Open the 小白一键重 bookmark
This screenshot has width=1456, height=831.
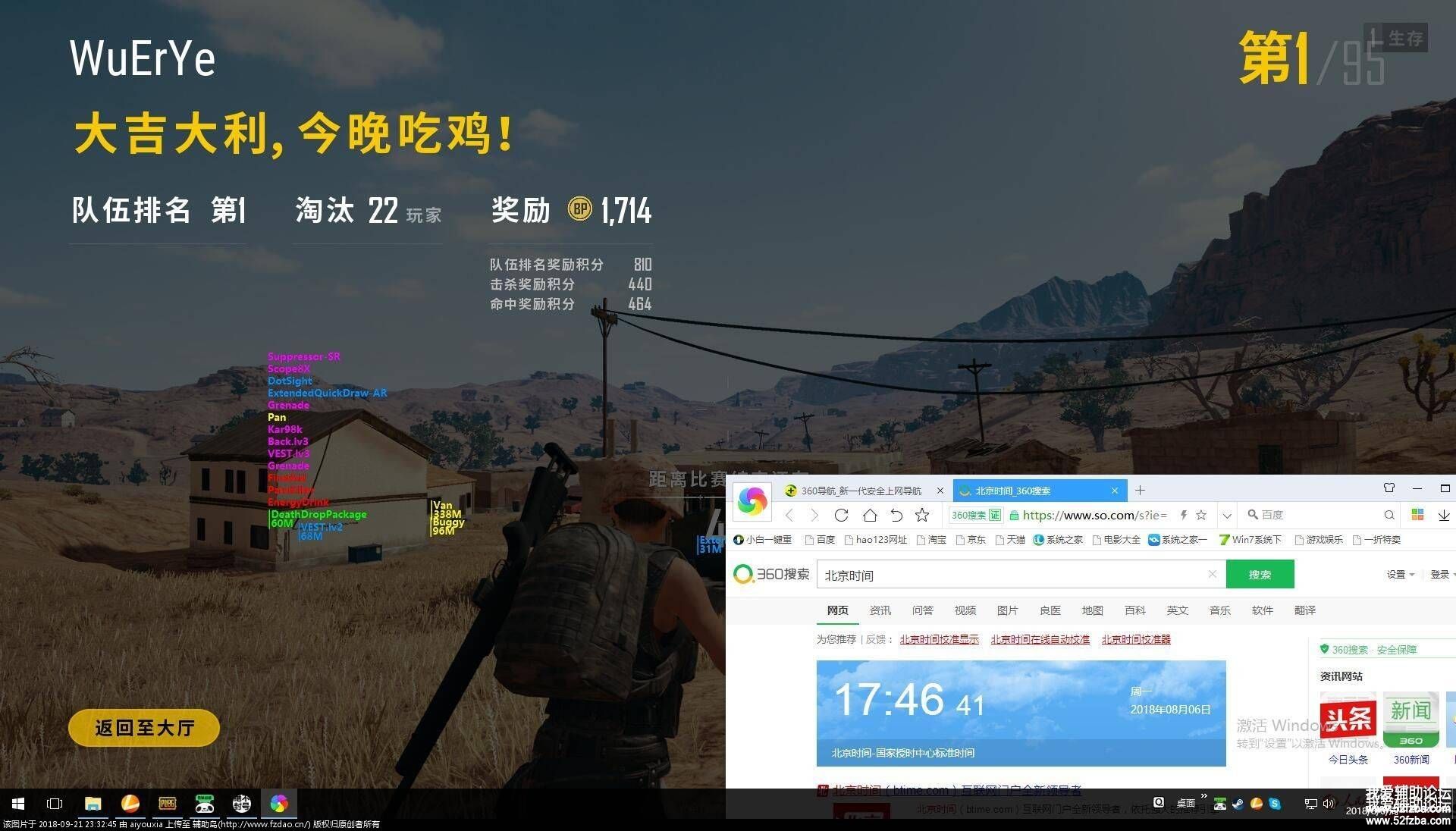coord(763,540)
